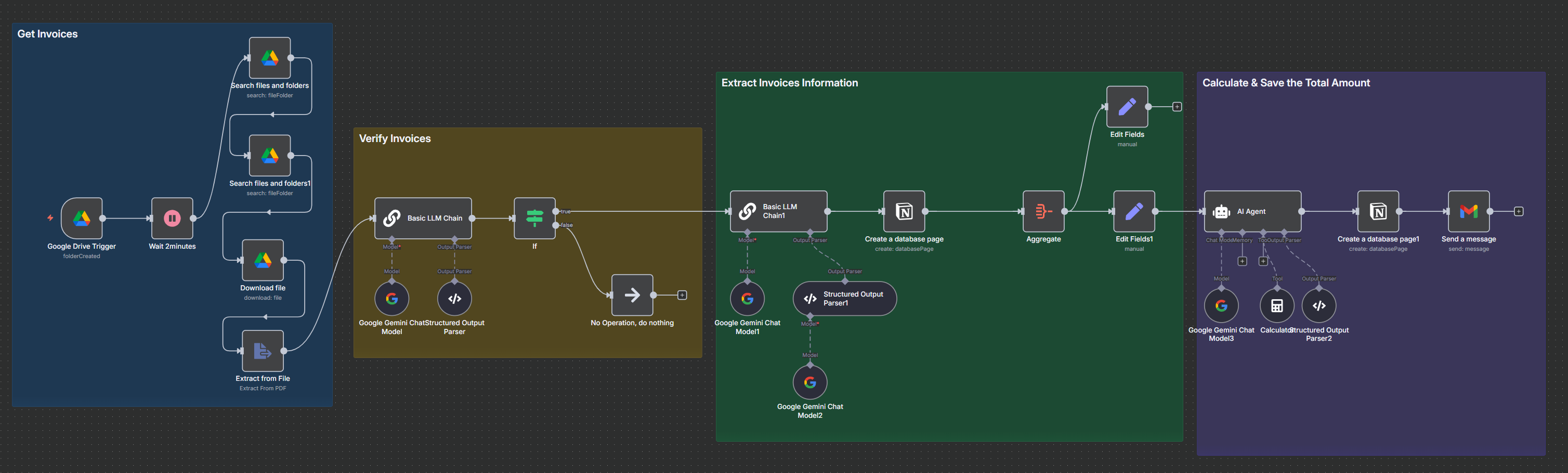Add node after No Operation output
The width and height of the screenshot is (1568, 473).
(x=682, y=295)
